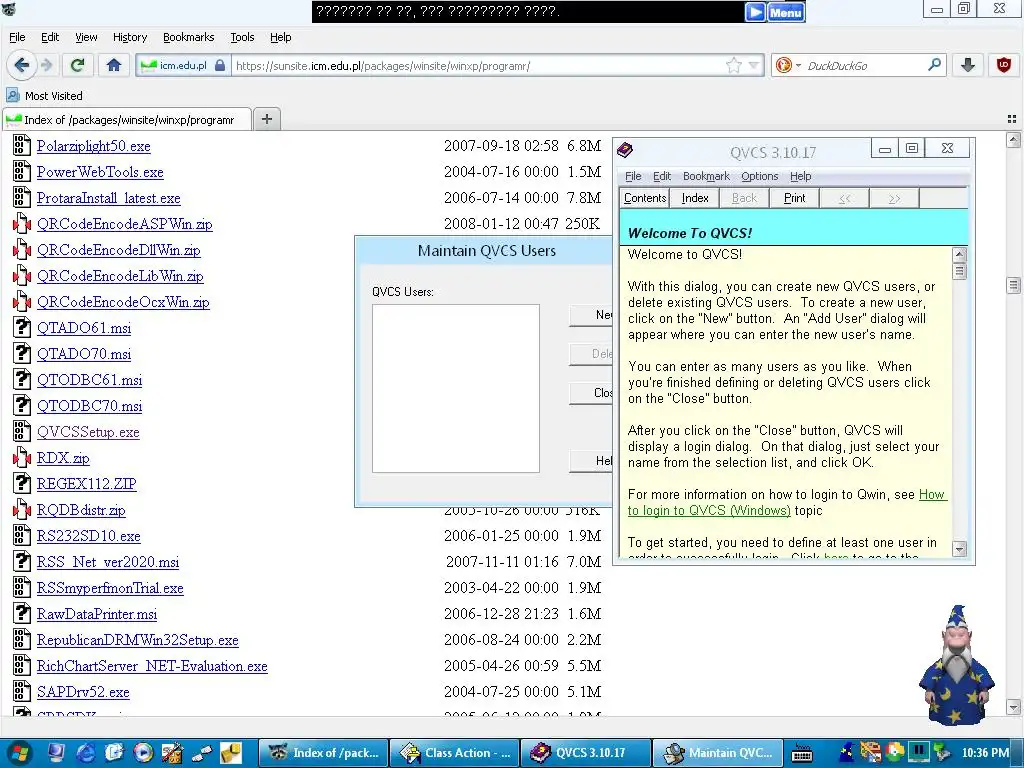This screenshot has height=768, width=1024.
Task: Open the downloads arrow icon in toolbar
Action: tap(968, 65)
